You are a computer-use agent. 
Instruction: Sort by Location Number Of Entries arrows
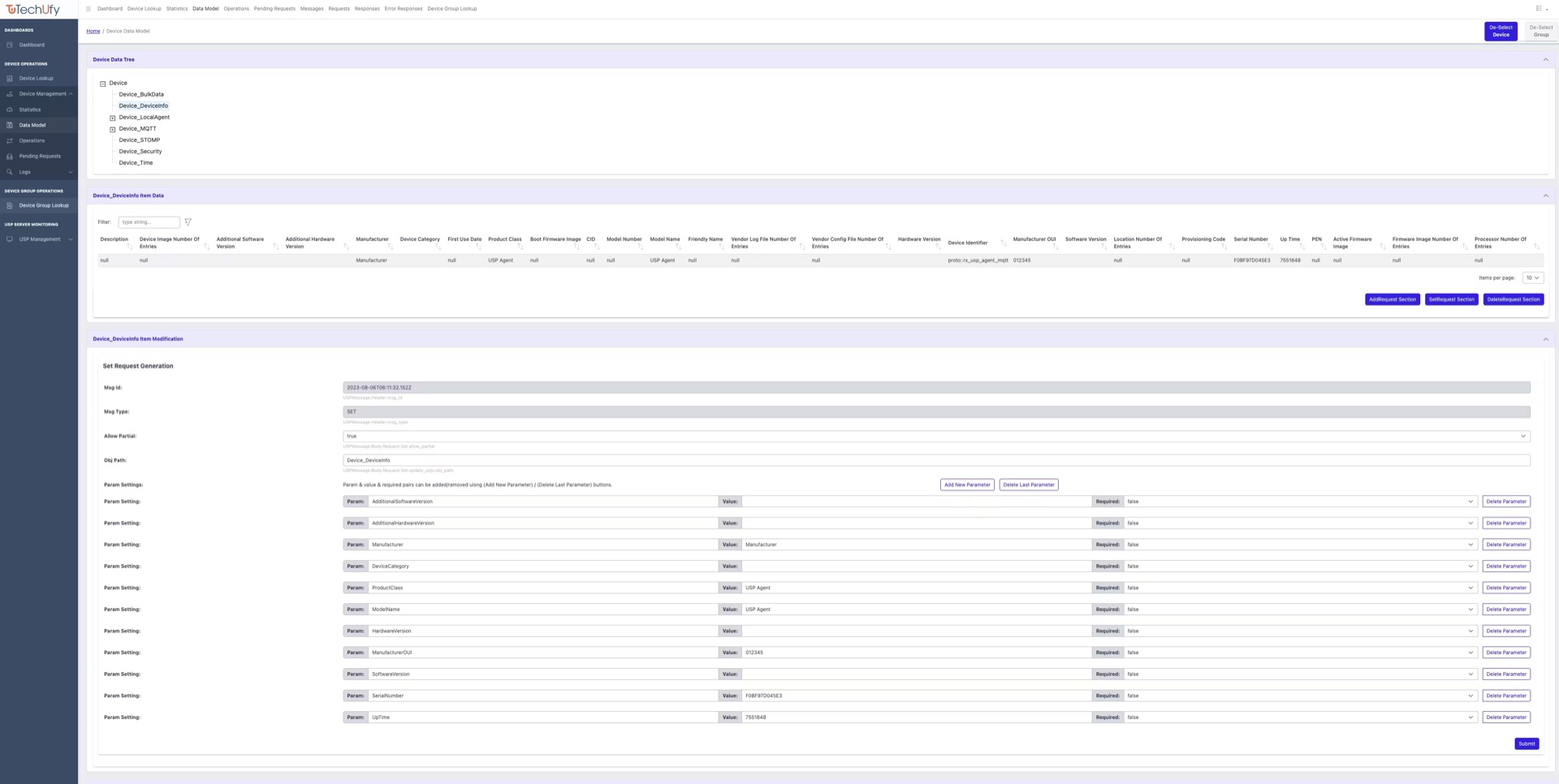(x=1172, y=246)
